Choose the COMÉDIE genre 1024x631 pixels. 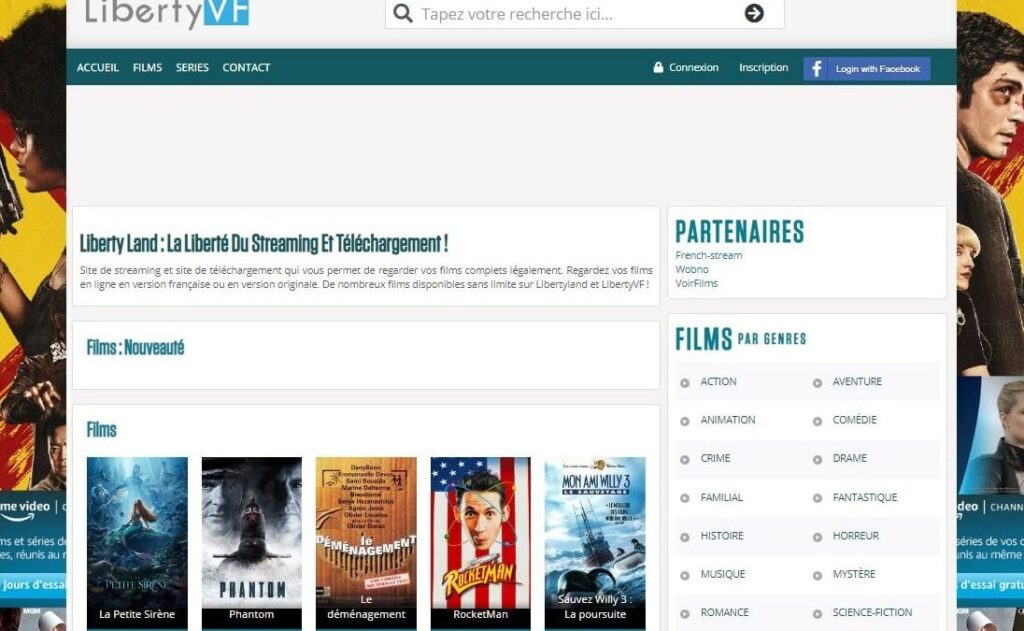pos(854,420)
